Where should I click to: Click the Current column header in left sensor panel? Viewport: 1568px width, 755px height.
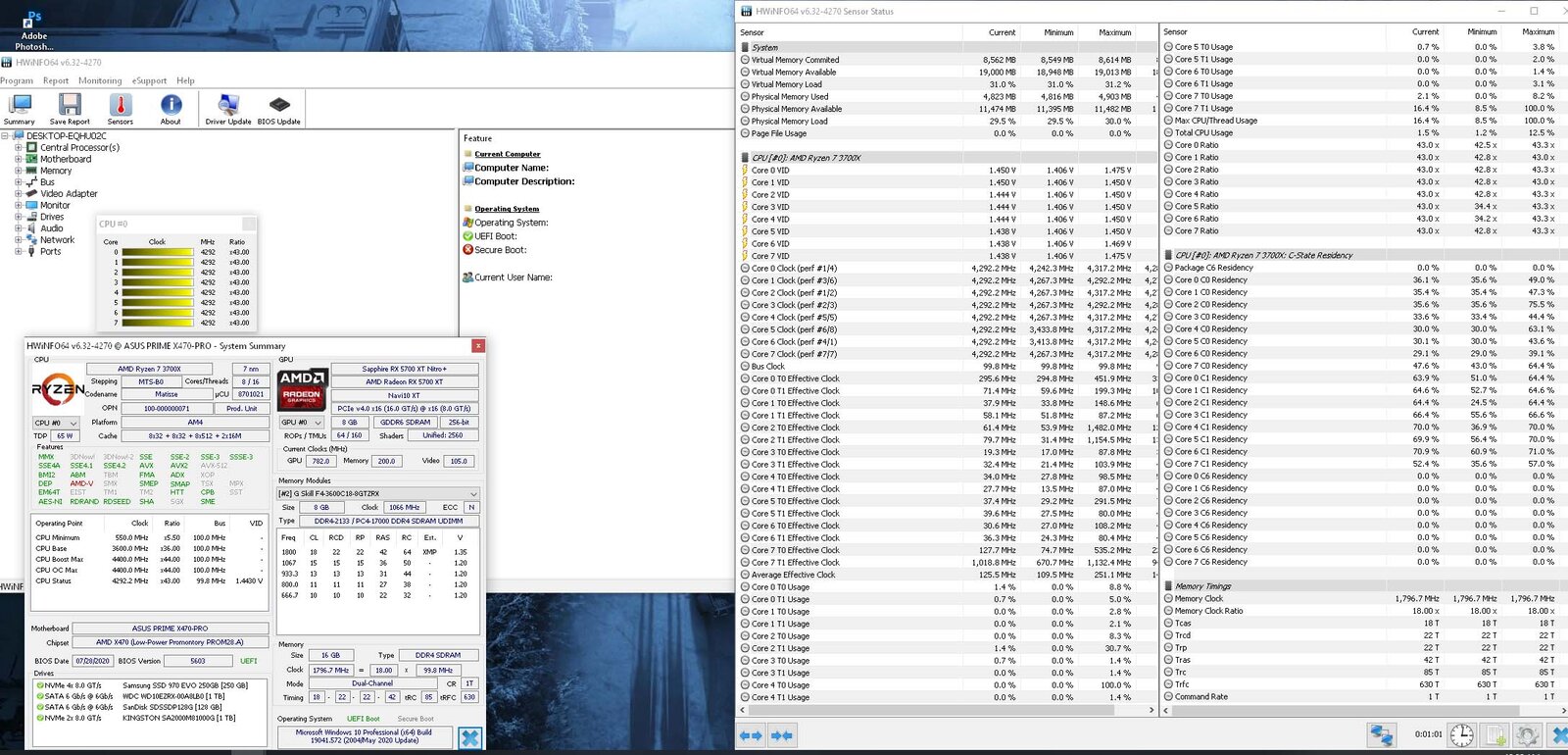click(x=1002, y=32)
